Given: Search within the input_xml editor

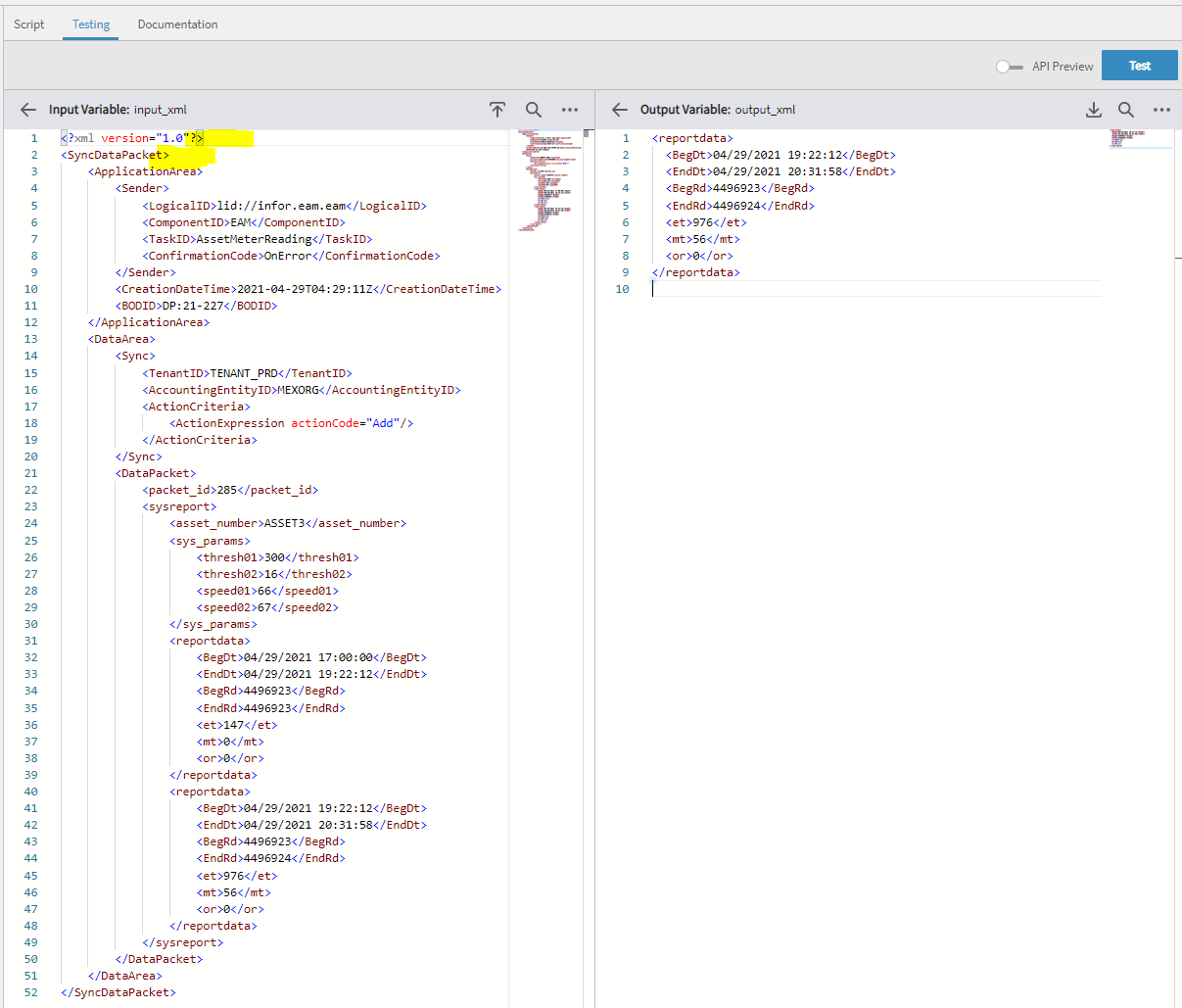Looking at the screenshot, I should (533, 110).
